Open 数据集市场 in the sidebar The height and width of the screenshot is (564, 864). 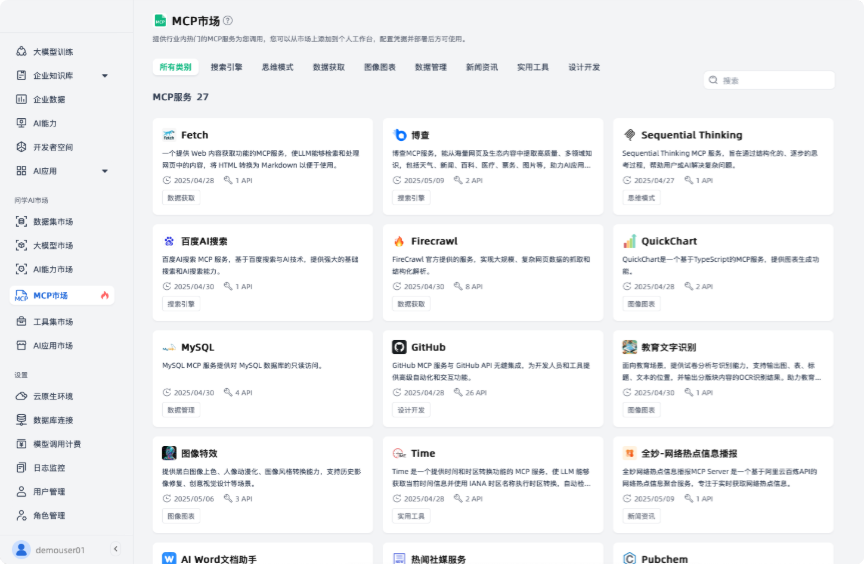pos(53,221)
